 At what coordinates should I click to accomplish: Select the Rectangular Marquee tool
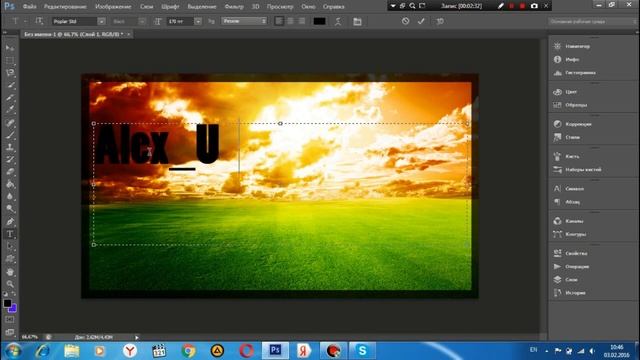pos(10,60)
